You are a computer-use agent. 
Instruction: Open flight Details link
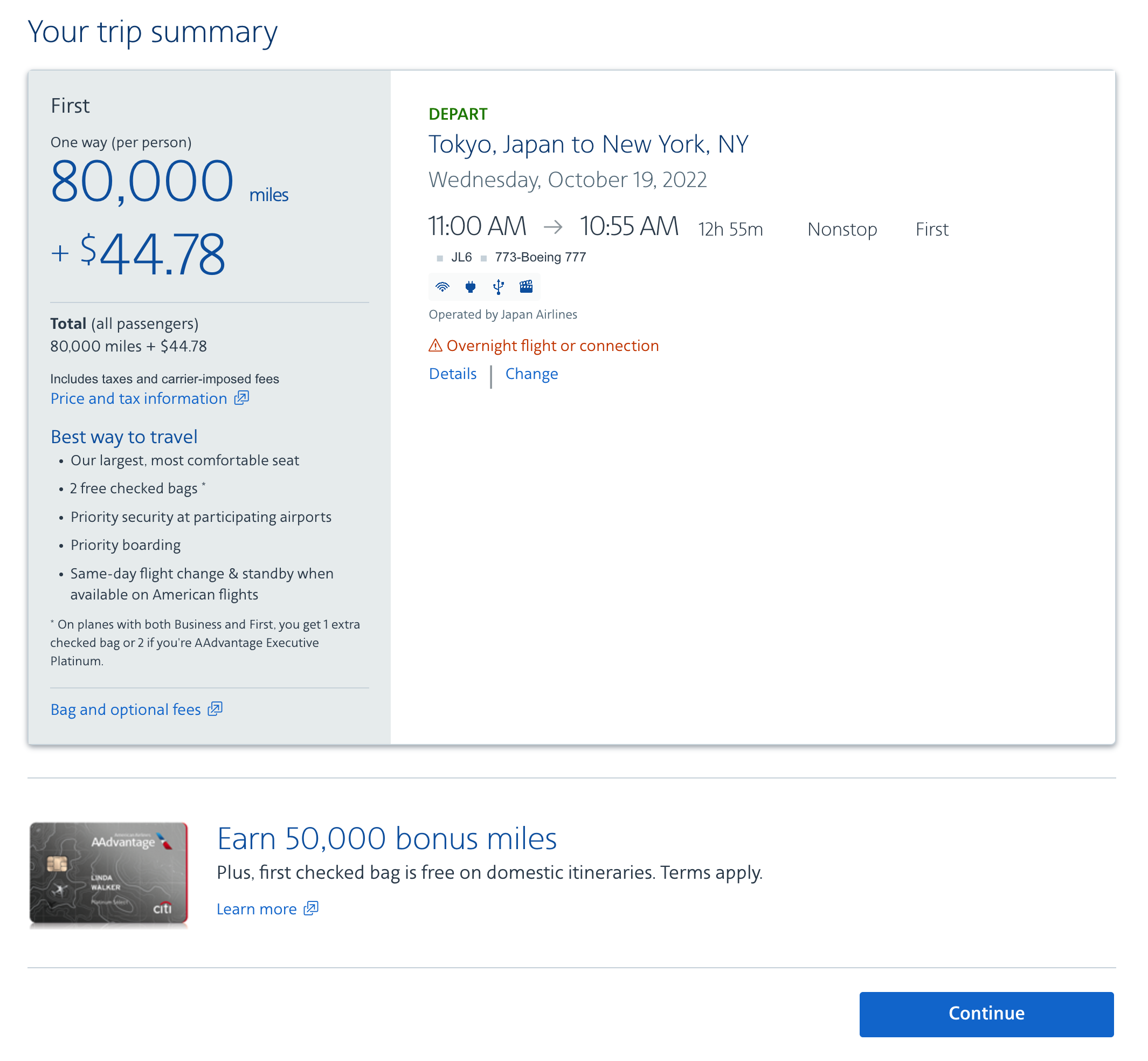[452, 374]
